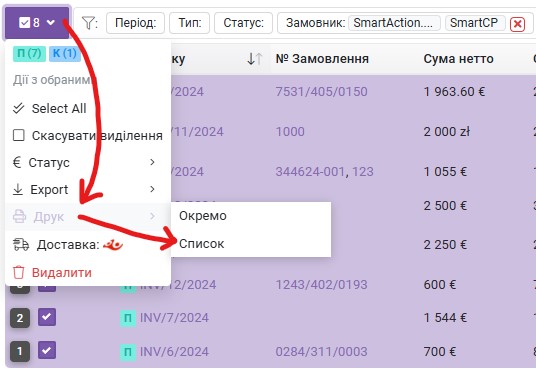Click the 1 544 € amount
Image resolution: width=536 pixels, height=375 pixels.
(445, 318)
